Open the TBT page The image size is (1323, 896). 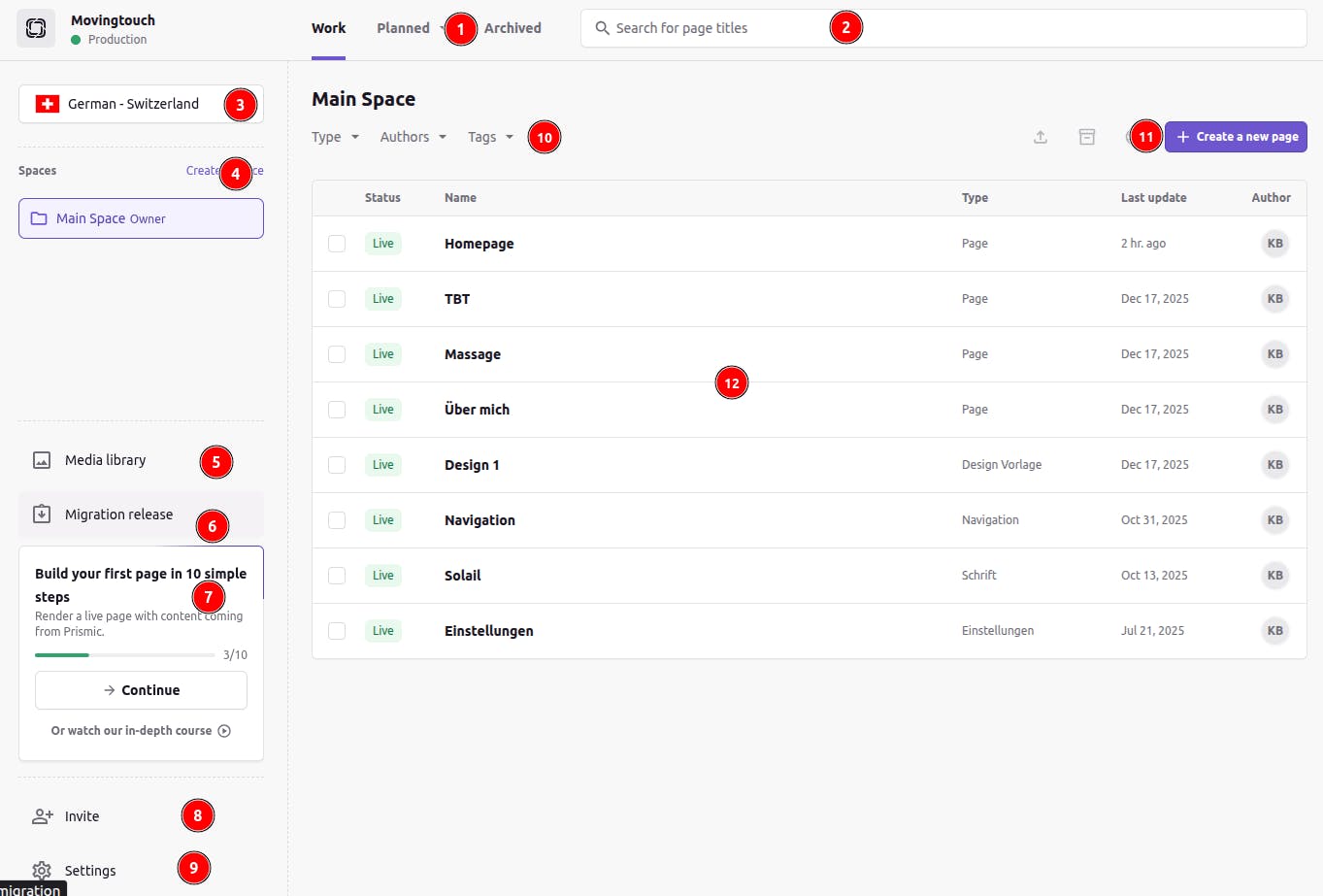pos(457,299)
